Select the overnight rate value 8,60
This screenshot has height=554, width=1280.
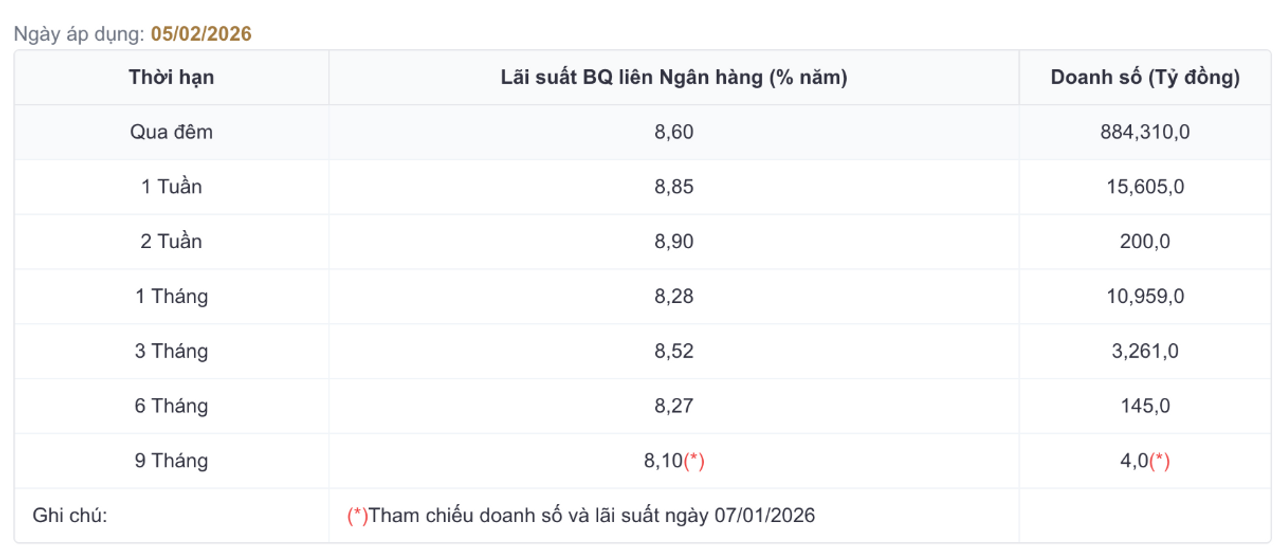point(673,132)
